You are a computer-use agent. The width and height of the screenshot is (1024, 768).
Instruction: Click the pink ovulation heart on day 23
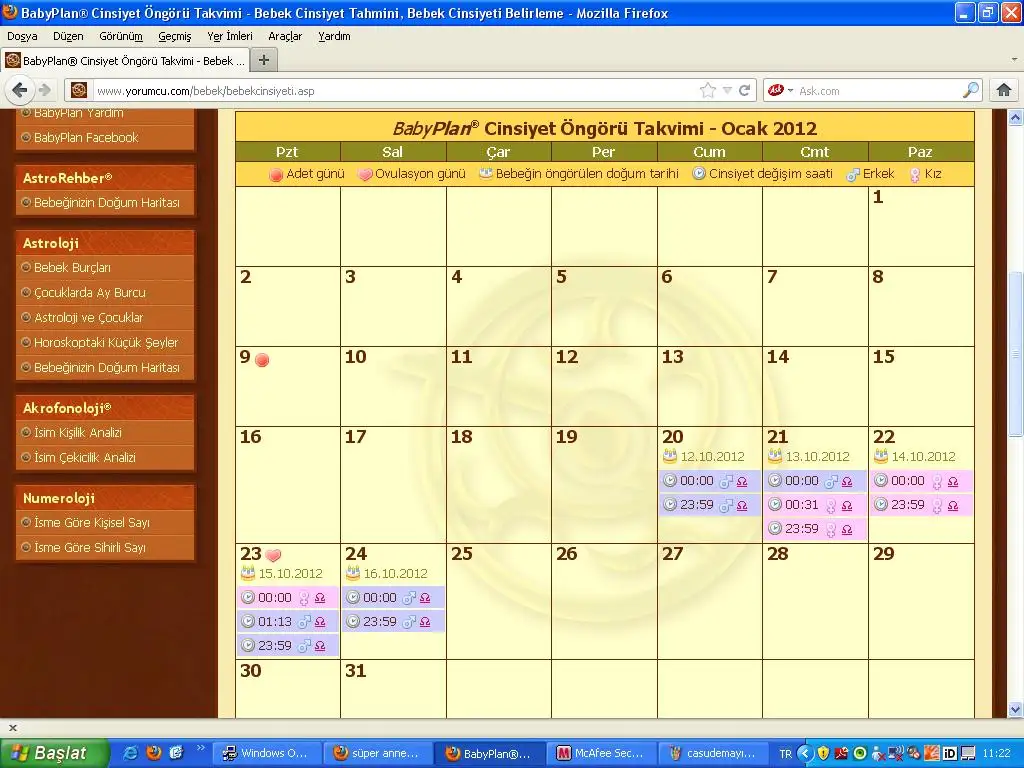(274, 556)
